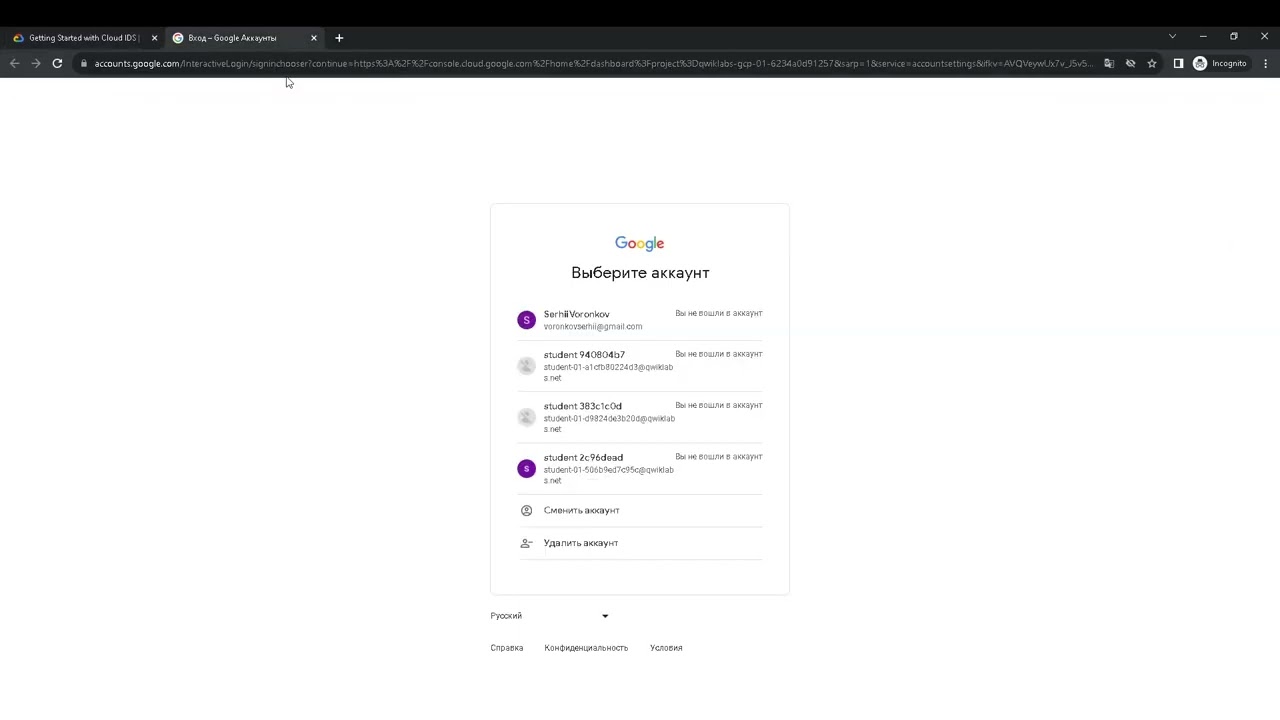Click the lock icon in address bar
This screenshot has width=1280, height=720.
point(84,64)
